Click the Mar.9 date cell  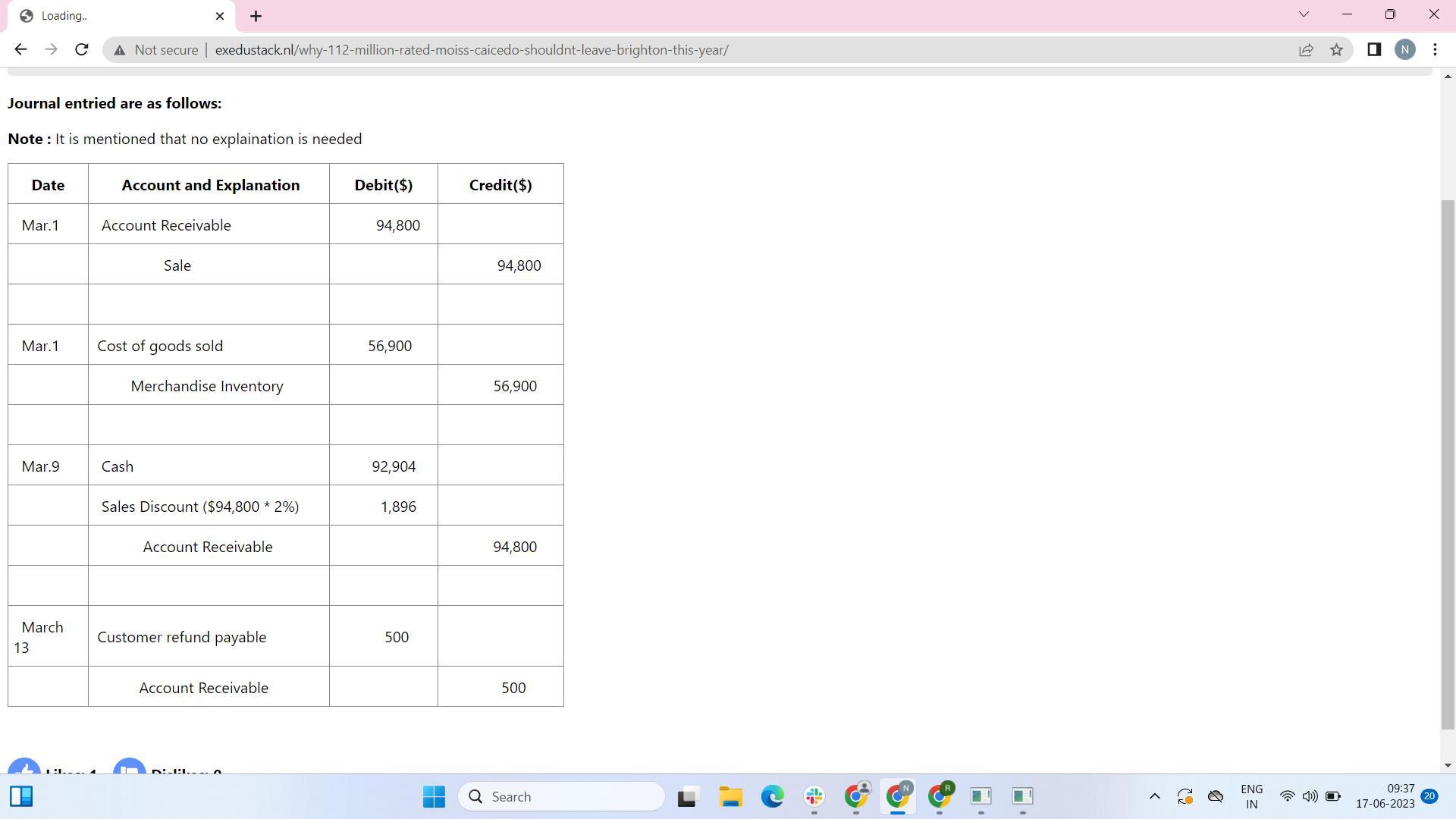click(48, 466)
